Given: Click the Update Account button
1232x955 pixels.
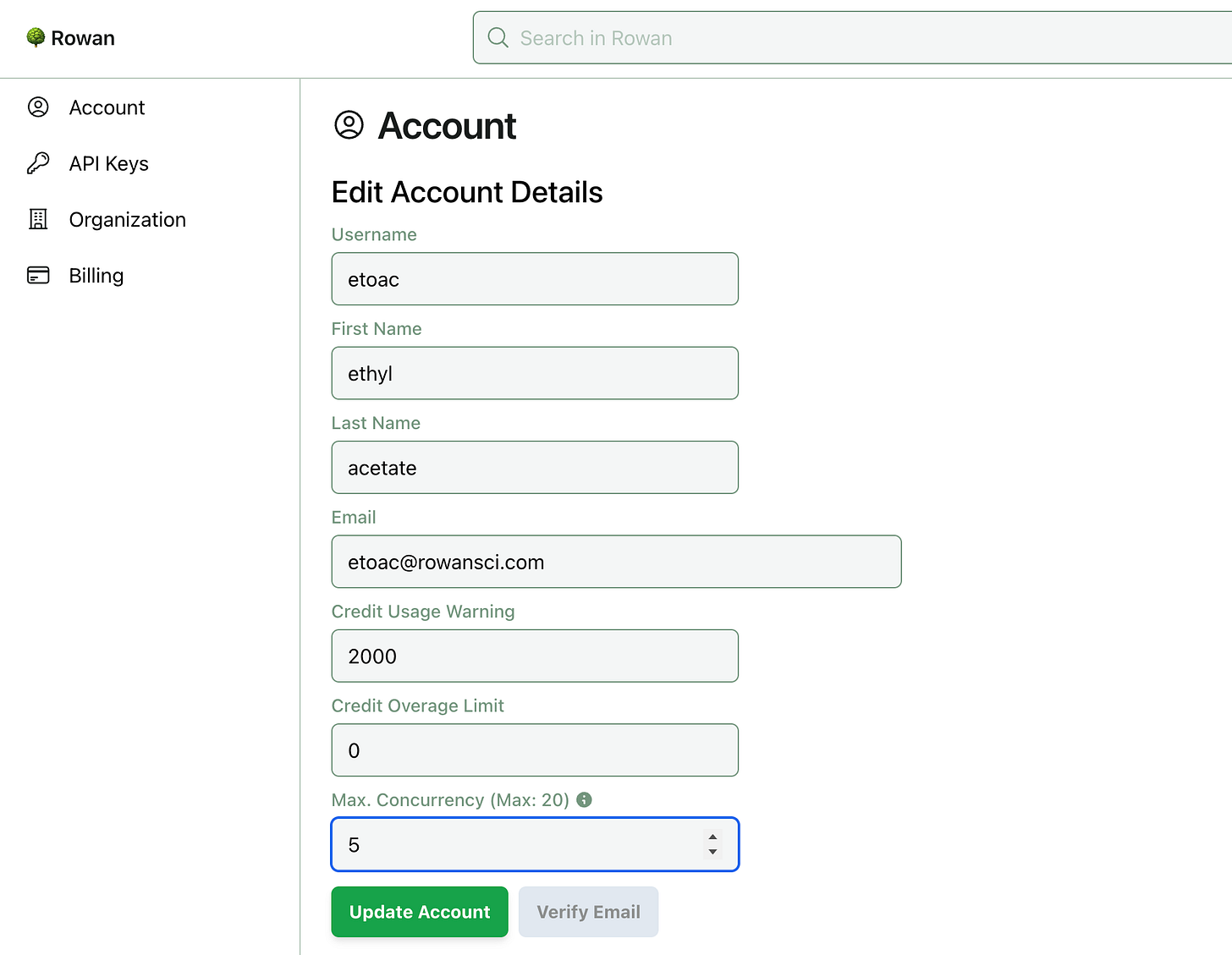Looking at the screenshot, I should pos(420,912).
